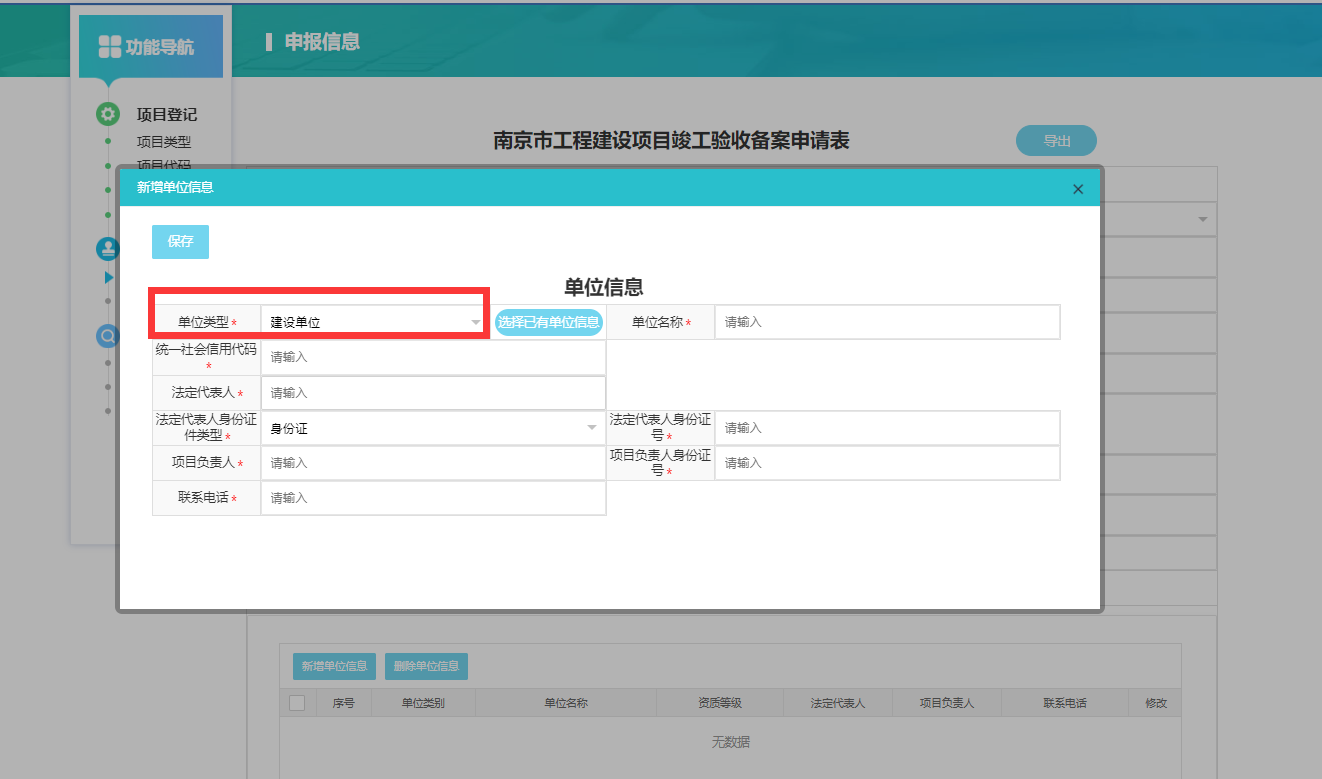Expand the 法定代表人身份证件类型 dropdown

coord(432,428)
